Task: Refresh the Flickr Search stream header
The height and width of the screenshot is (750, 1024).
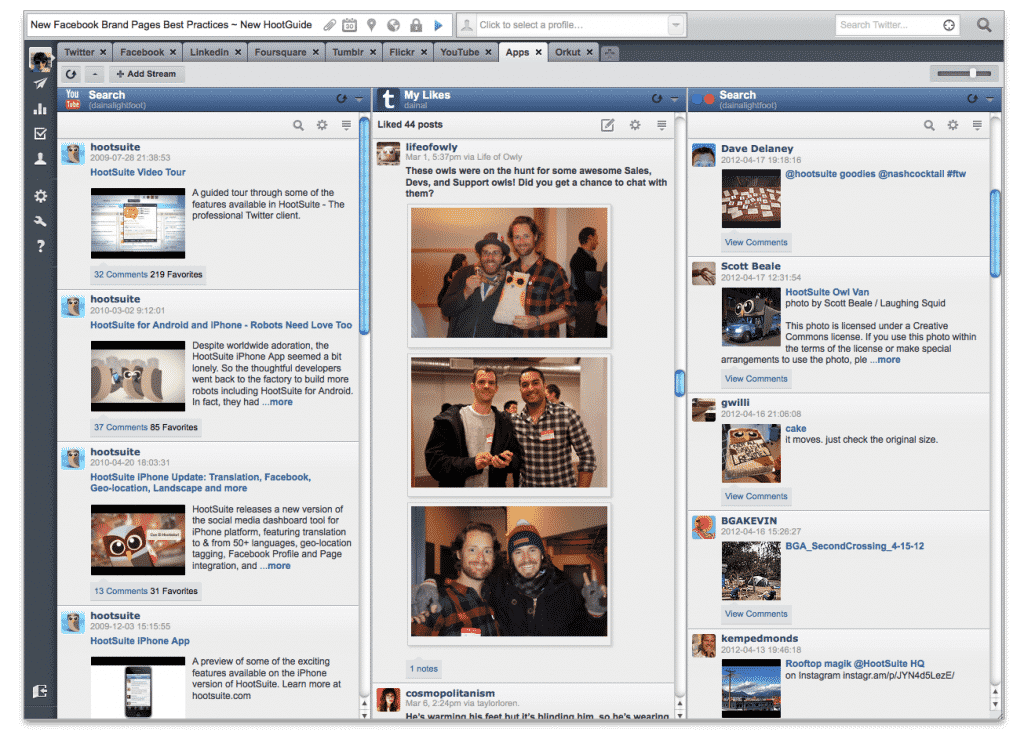Action: (972, 99)
